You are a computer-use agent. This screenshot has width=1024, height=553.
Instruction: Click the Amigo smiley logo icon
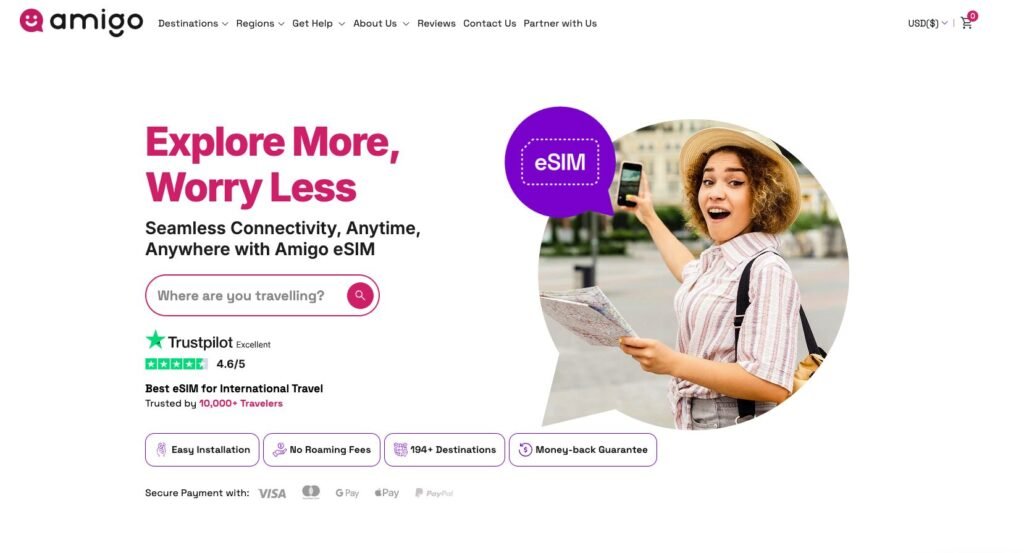(x=31, y=20)
